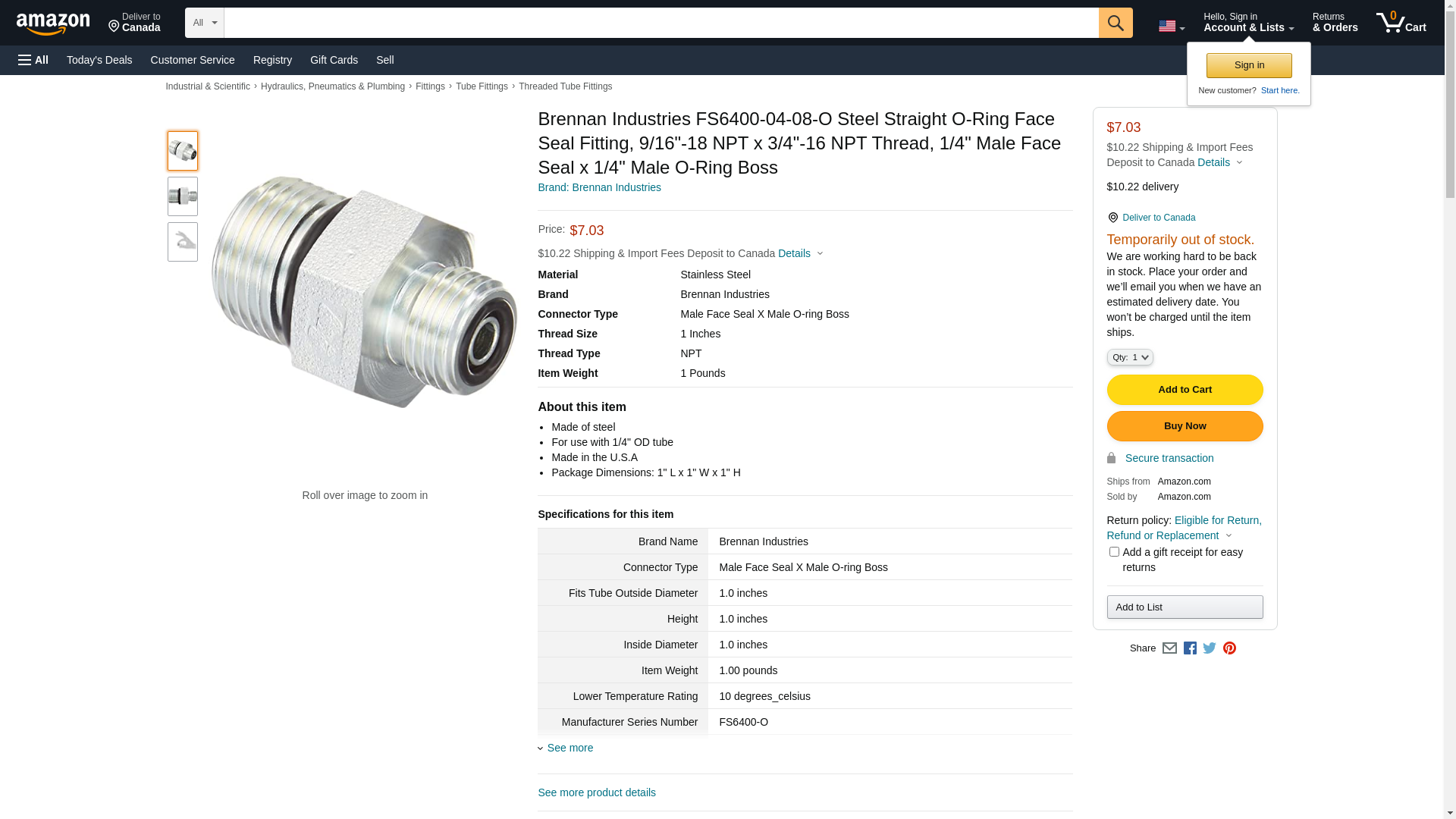Click the Buy Now button

tap(1185, 426)
